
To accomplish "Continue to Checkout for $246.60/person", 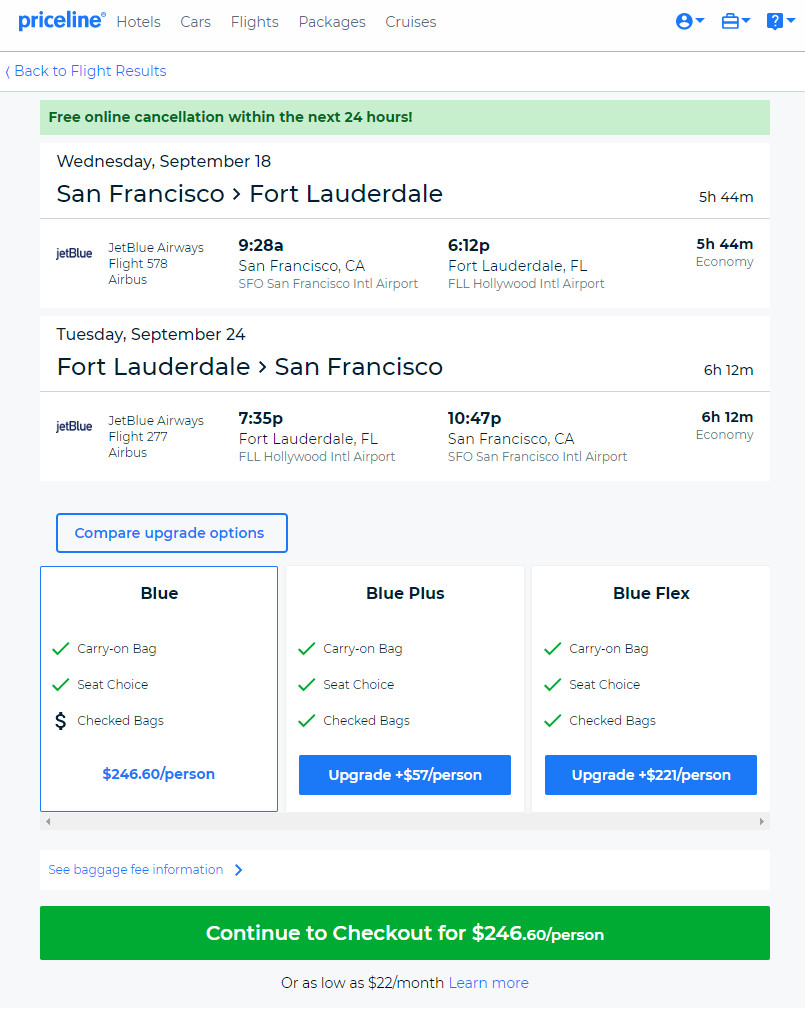I will pyautogui.click(x=405, y=933).
